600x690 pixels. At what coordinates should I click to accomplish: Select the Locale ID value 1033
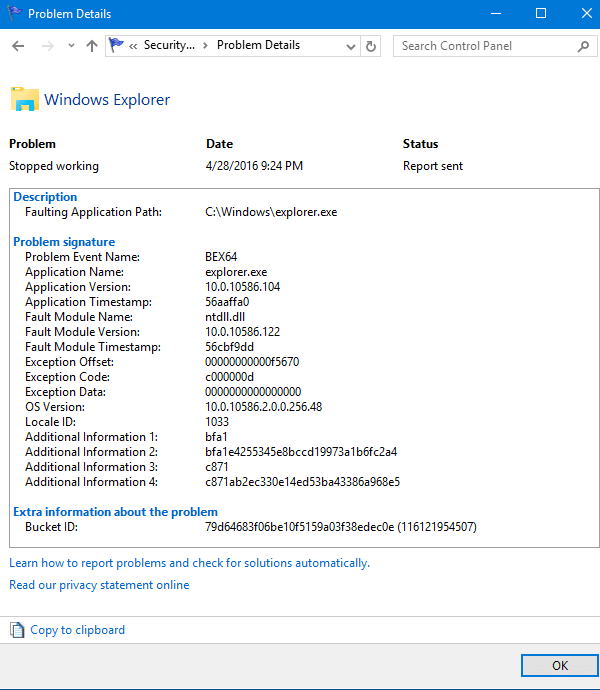tap(217, 422)
